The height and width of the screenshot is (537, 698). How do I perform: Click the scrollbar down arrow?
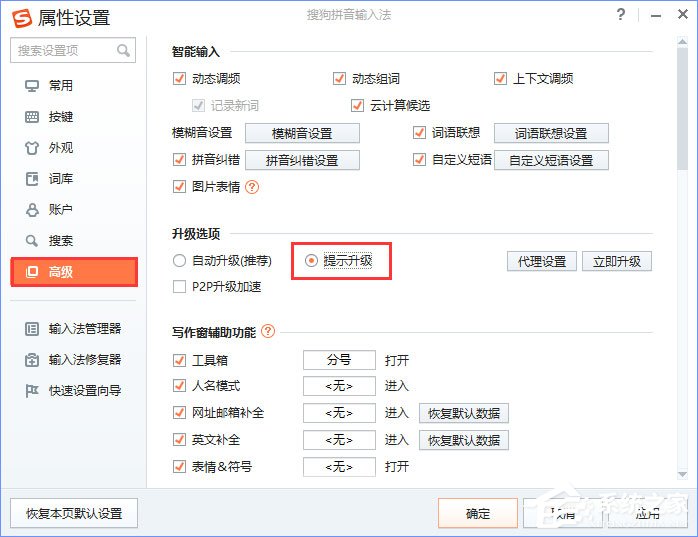coord(682,475)
